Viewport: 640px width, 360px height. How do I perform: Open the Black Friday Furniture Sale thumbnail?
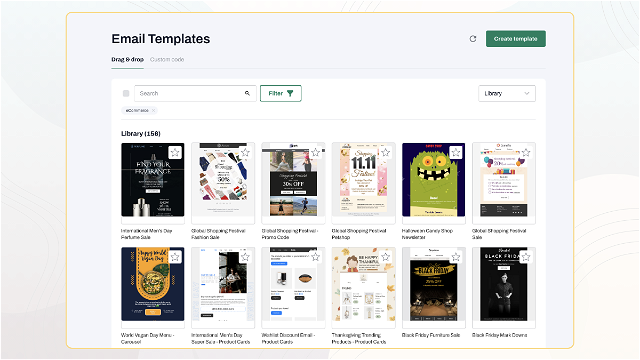click(x=433, y=288)
